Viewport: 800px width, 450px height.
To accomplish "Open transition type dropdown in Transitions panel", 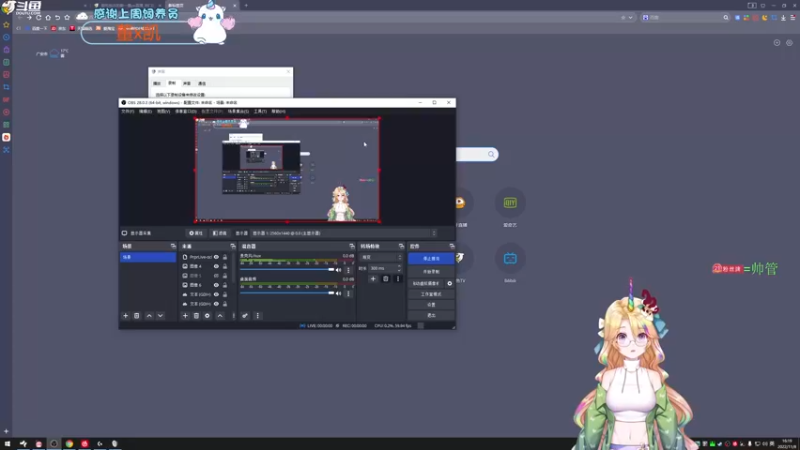I will pyautogui.click(x=381, y=257).
